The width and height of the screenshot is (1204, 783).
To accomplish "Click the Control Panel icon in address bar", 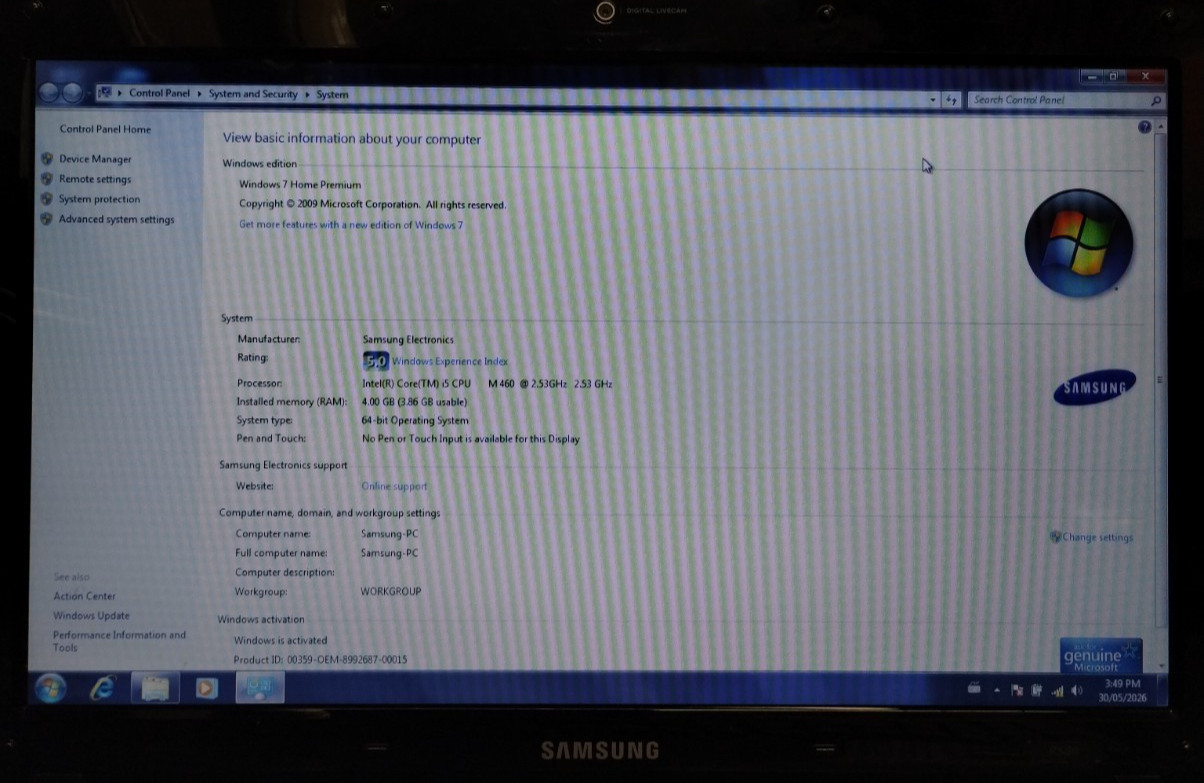I will coord(105,93).
